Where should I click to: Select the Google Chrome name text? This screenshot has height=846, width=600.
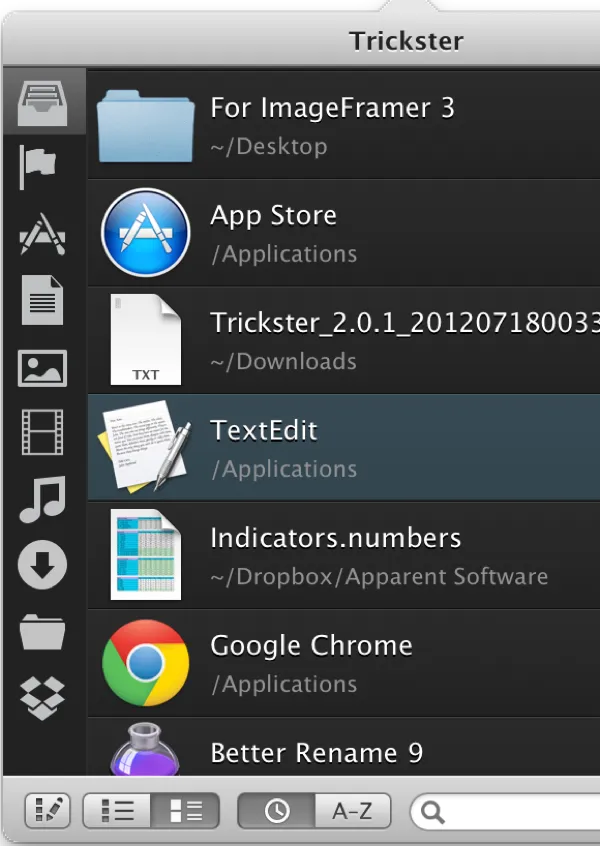tap(311, 646)
